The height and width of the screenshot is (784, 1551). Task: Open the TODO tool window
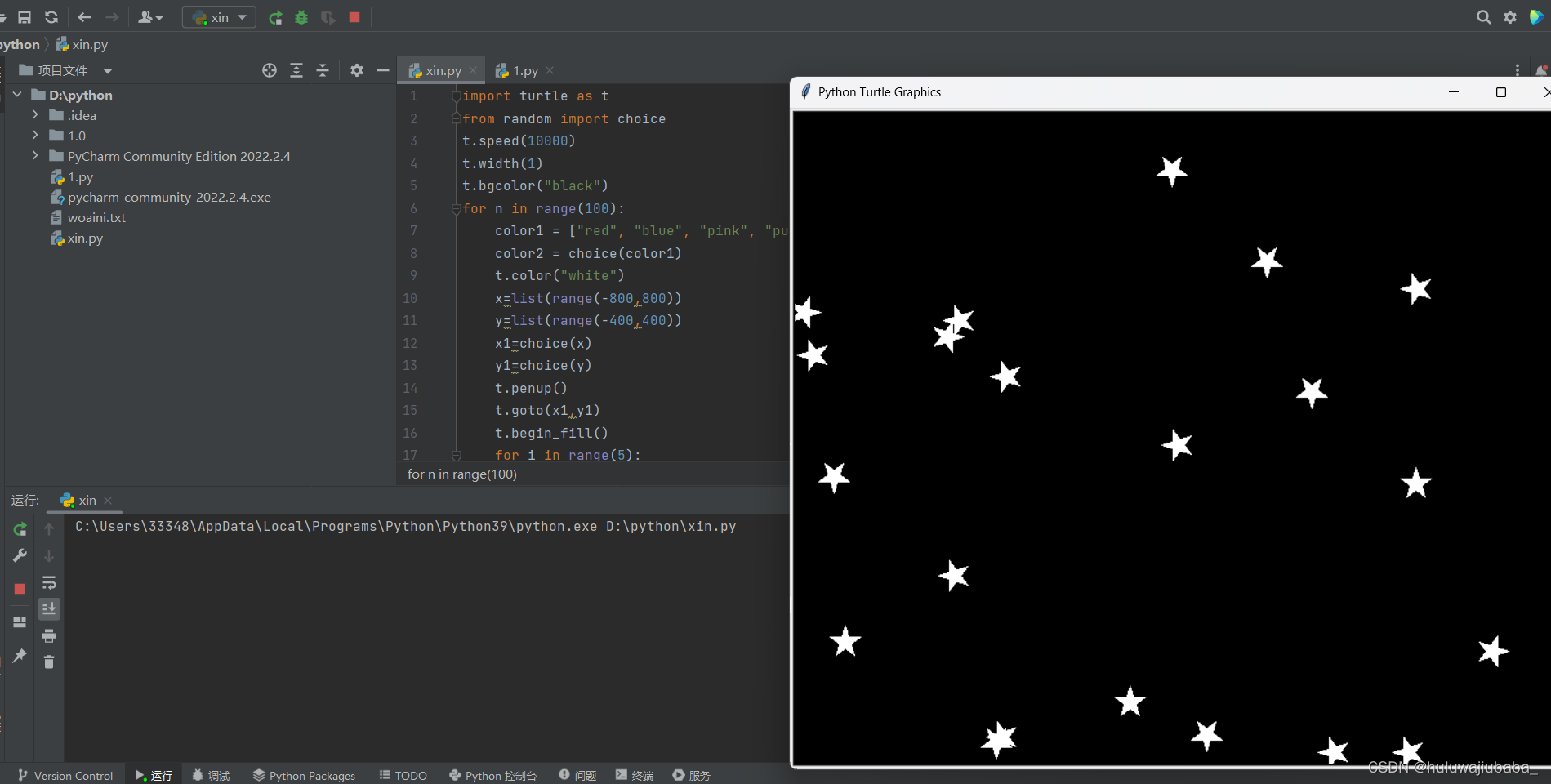(x=403, y=775)
